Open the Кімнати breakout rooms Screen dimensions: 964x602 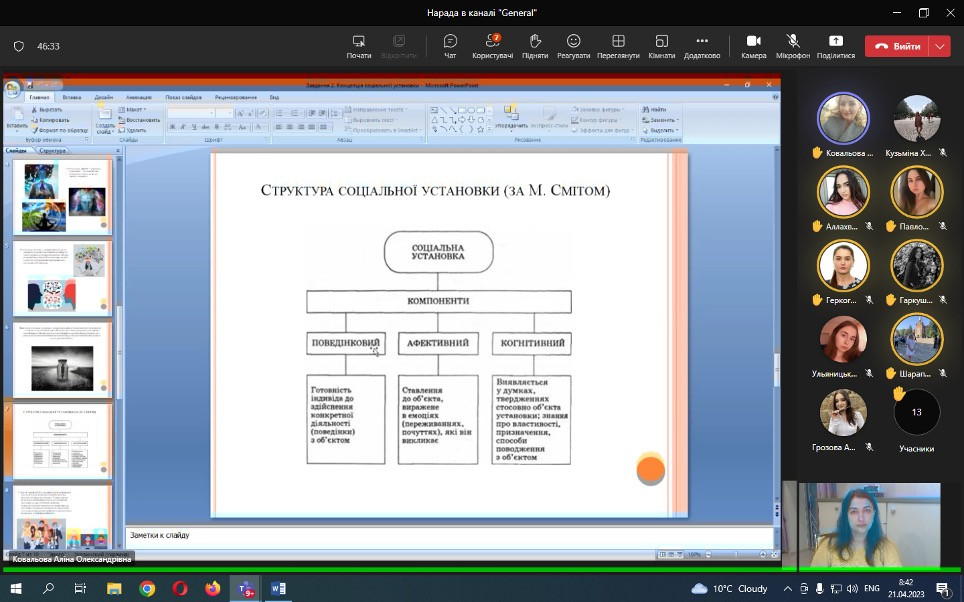point(661,46)
